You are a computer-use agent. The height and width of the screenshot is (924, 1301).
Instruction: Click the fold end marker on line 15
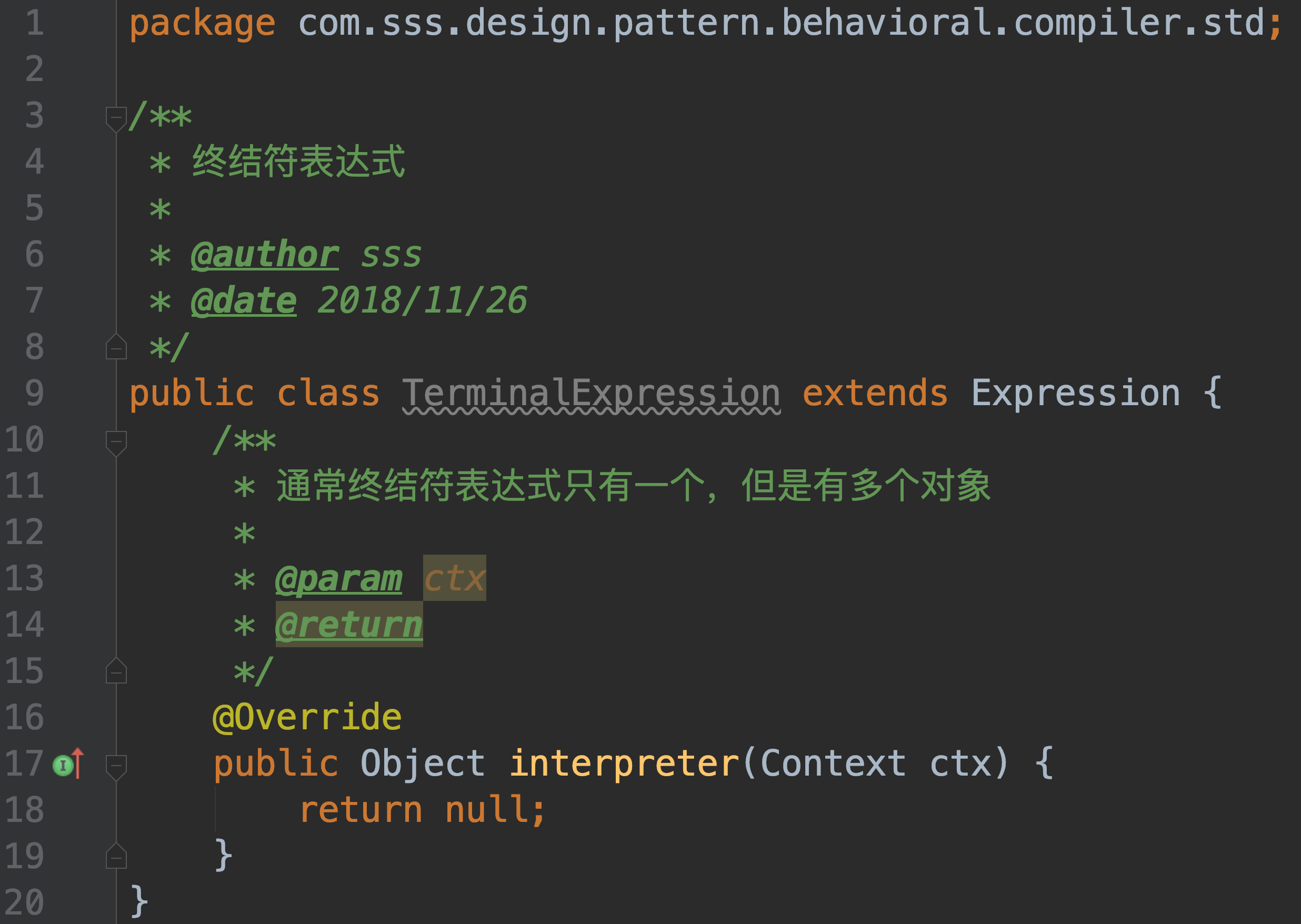coord(116,672)
